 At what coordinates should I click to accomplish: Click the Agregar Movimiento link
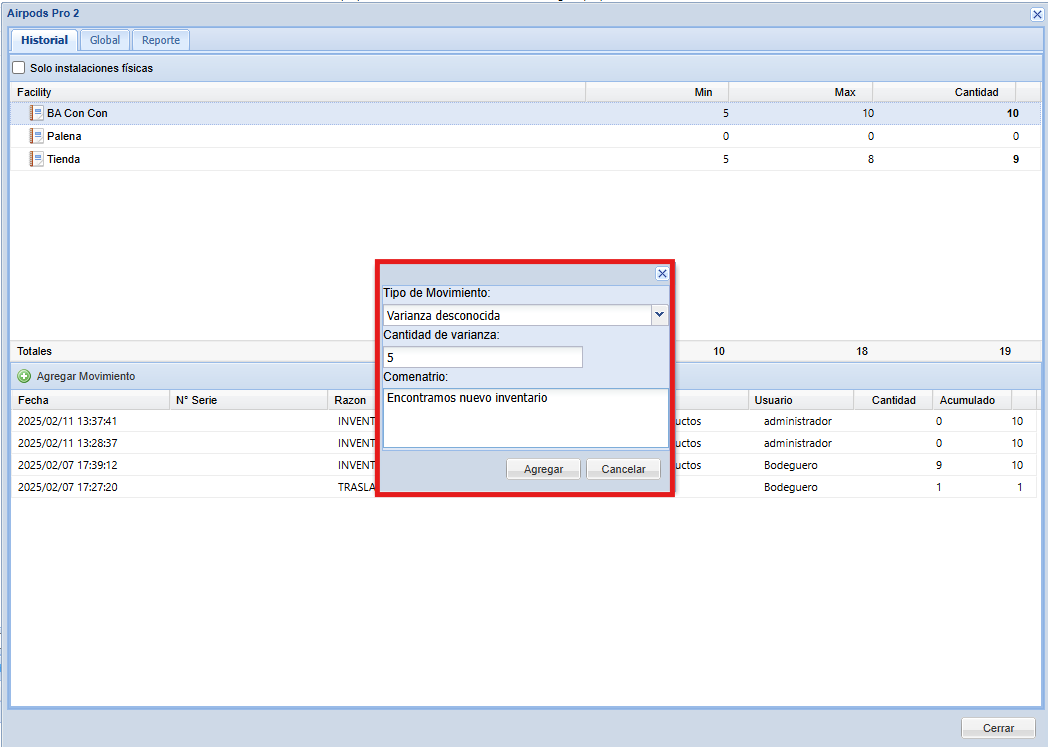pyautogui.click(x=86, y=376)
